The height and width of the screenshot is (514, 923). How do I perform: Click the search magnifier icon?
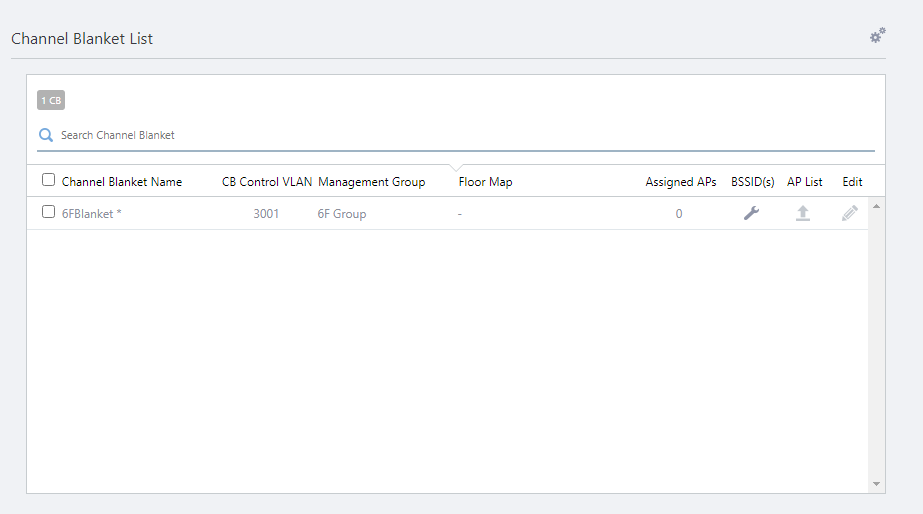(x=46, y=135)
